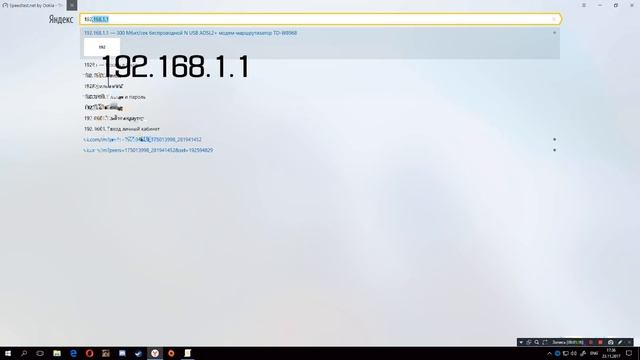This screenshot has width=640, height=360.
Task: Open the TD-W8968 modem router suggestion link
Action: (x=191, y=33)
